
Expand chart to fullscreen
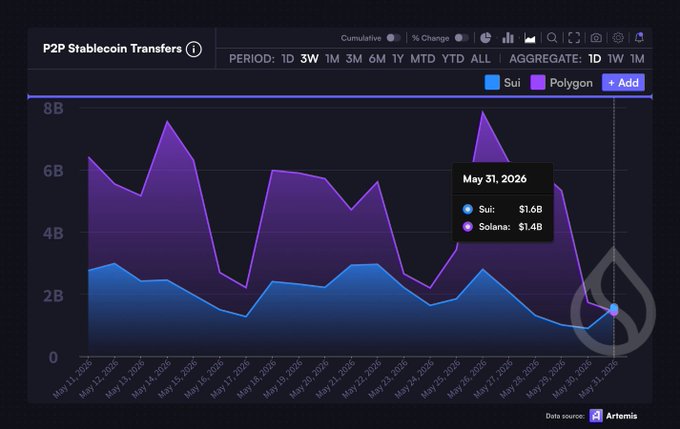point(574,38)
